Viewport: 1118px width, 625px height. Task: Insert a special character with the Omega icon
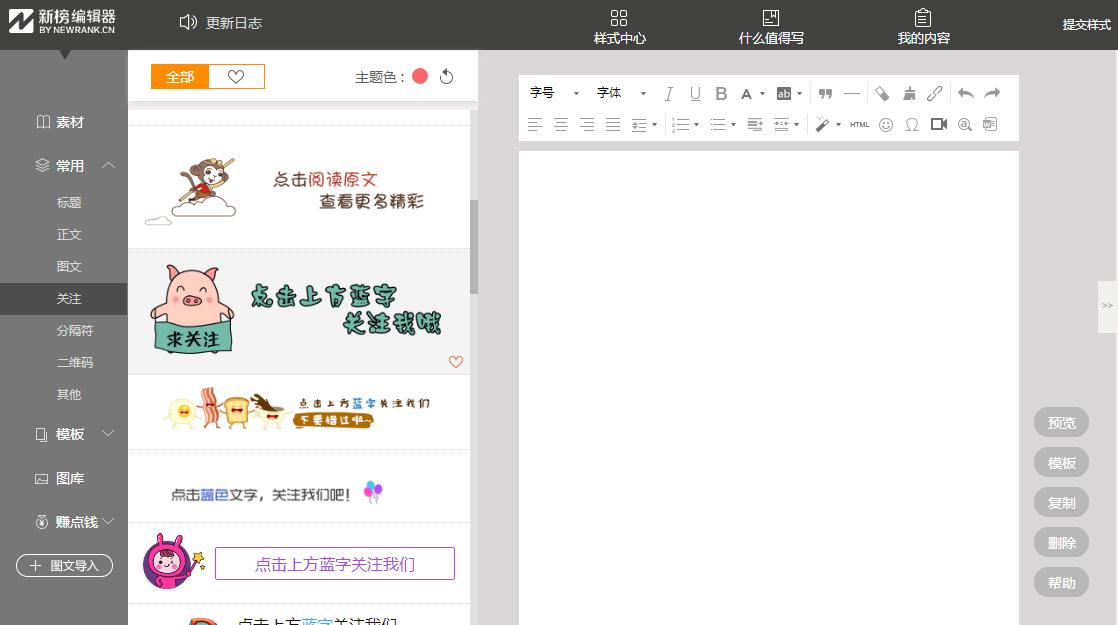(912, 124)
